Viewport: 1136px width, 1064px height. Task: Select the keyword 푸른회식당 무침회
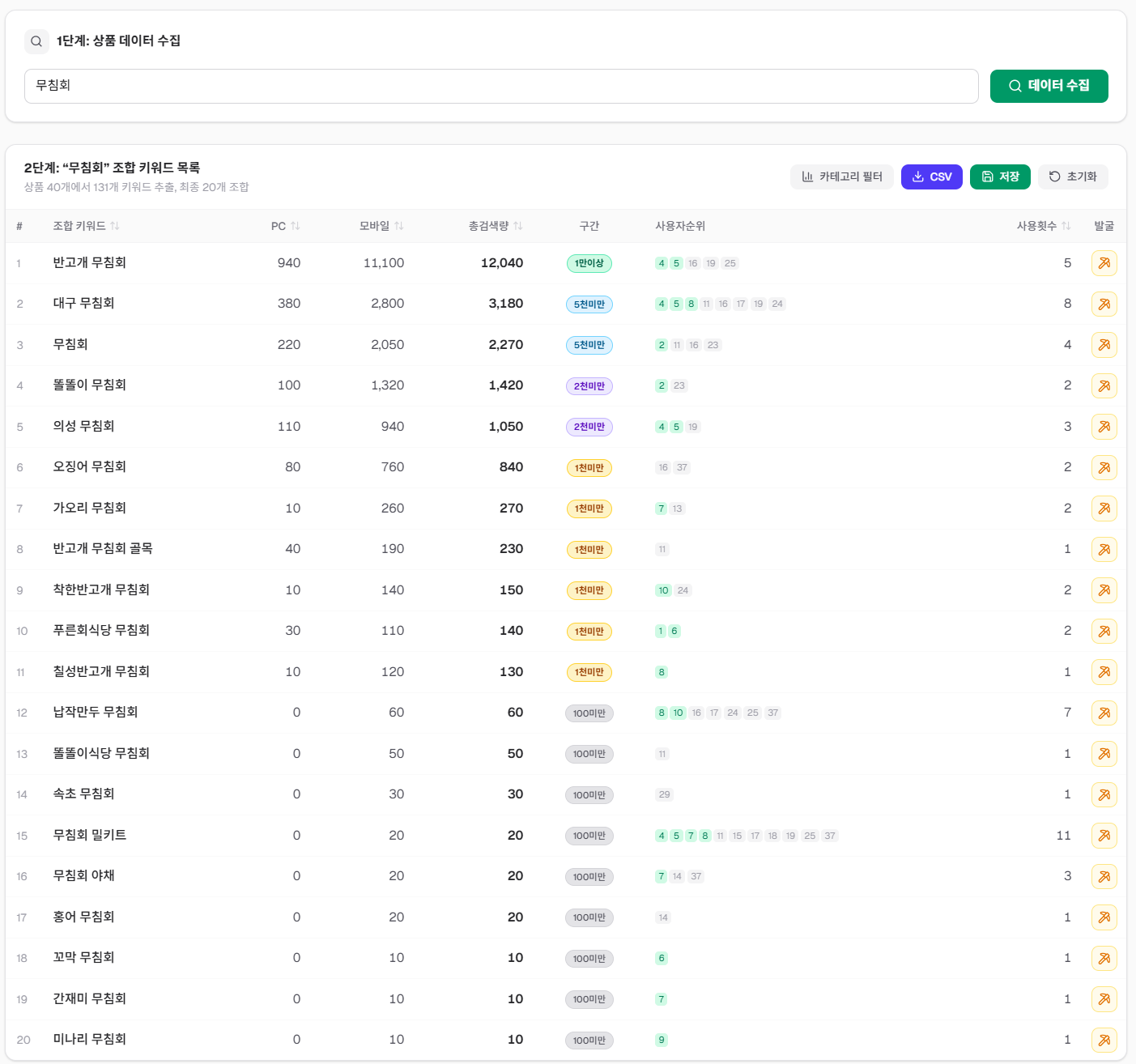click(101, 630)
